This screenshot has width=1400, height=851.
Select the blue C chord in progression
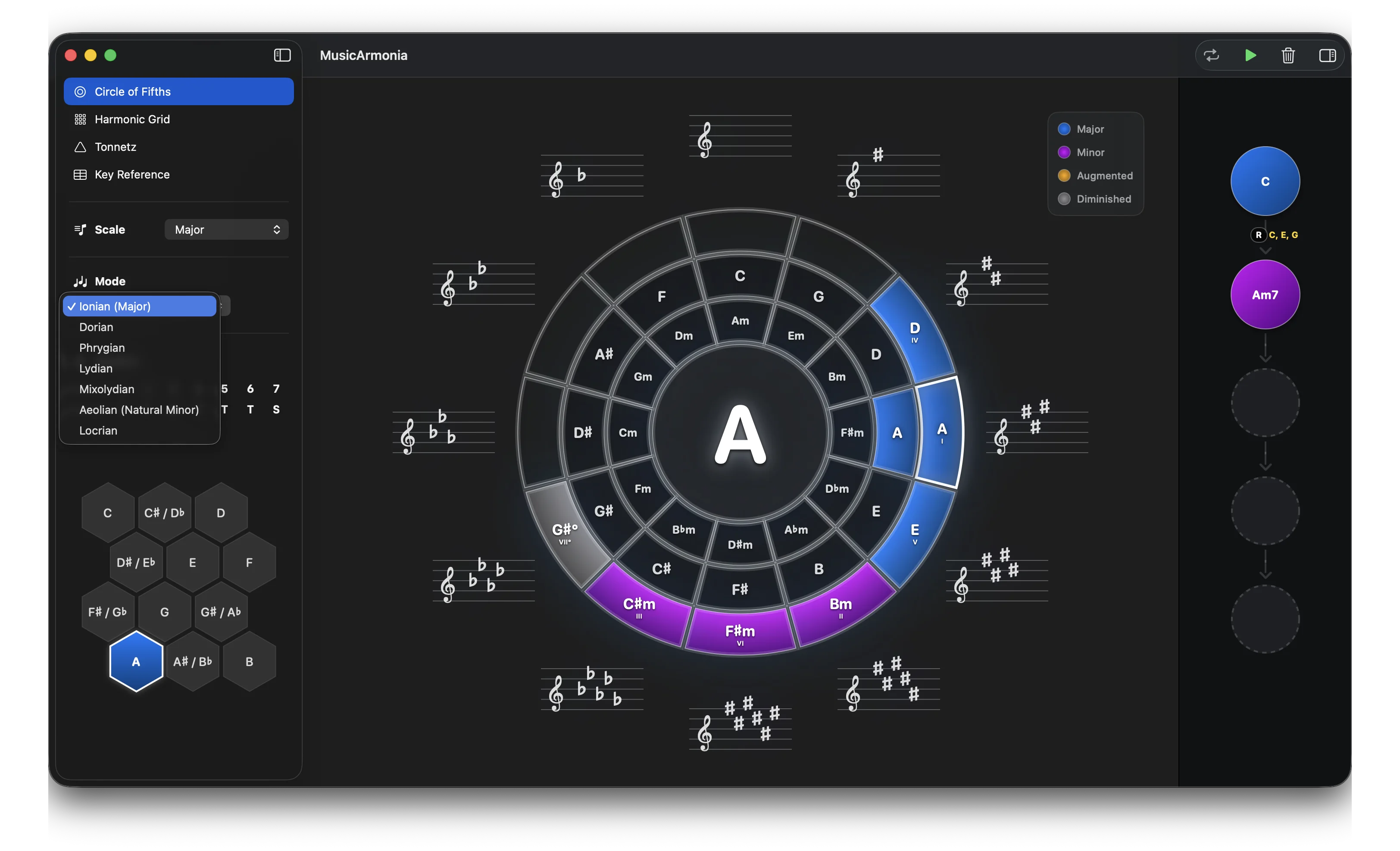(1265, 181)
